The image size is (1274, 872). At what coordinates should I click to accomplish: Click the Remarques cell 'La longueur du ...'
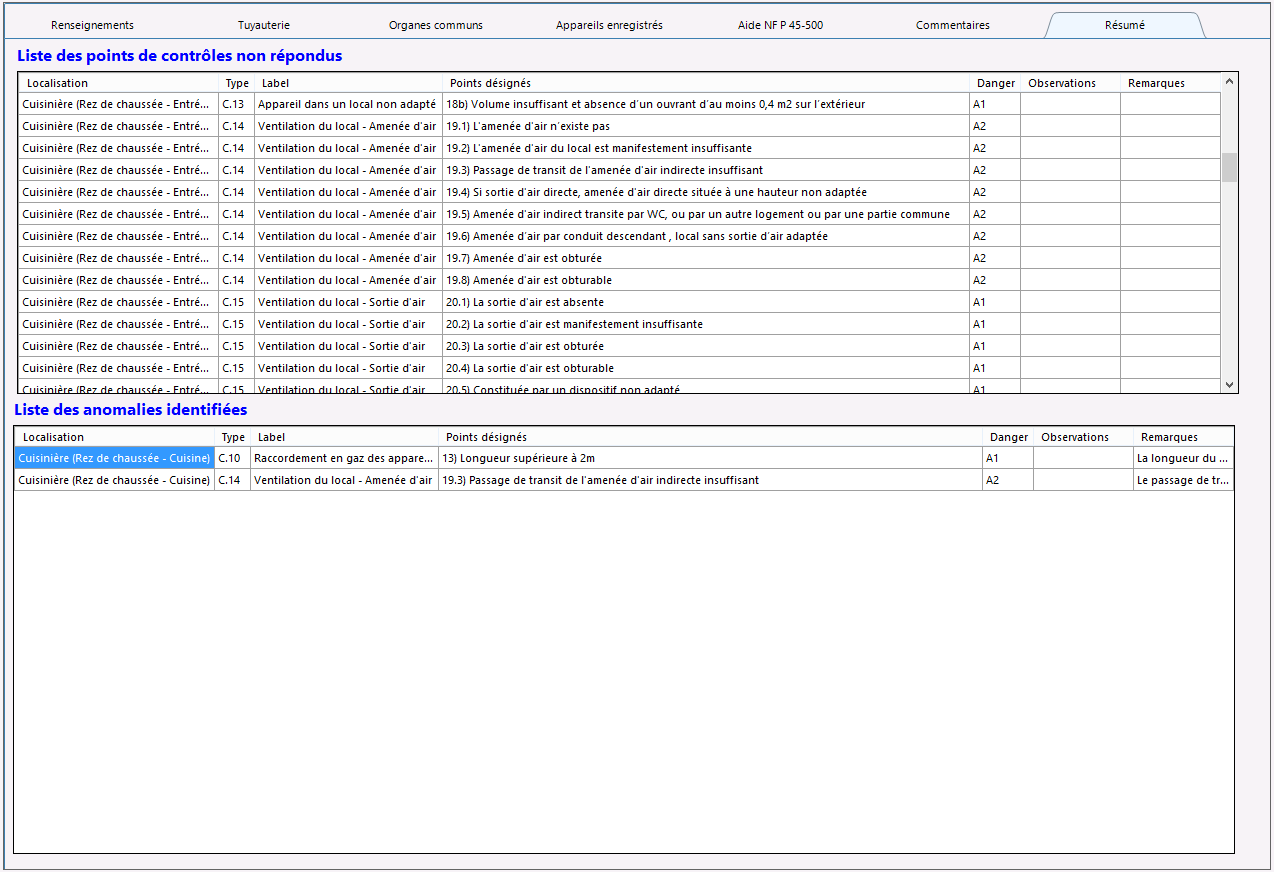pyautogui.click(x=1183, y=458)
